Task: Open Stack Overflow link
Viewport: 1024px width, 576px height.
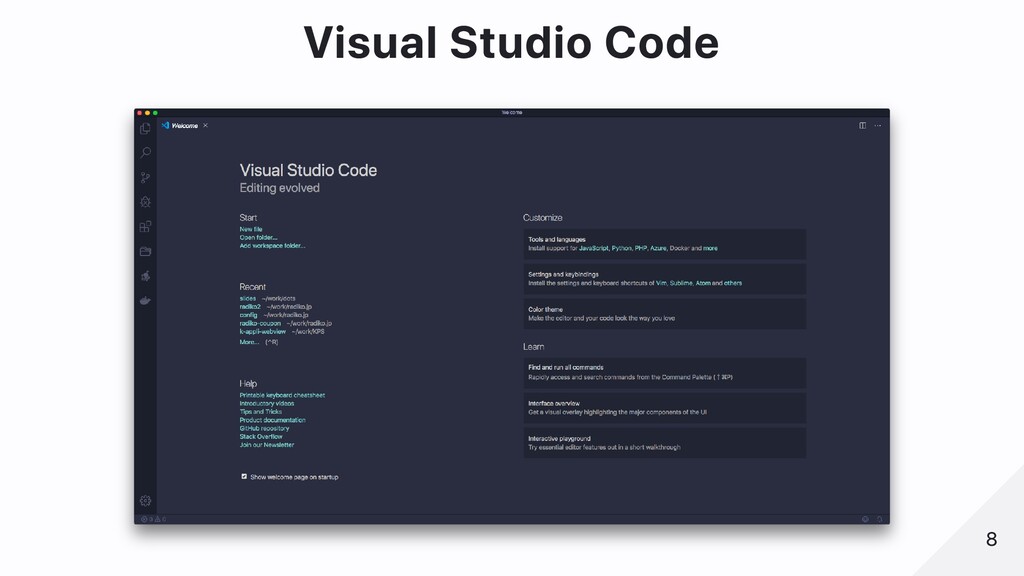Action: click(x=261, y=437)
